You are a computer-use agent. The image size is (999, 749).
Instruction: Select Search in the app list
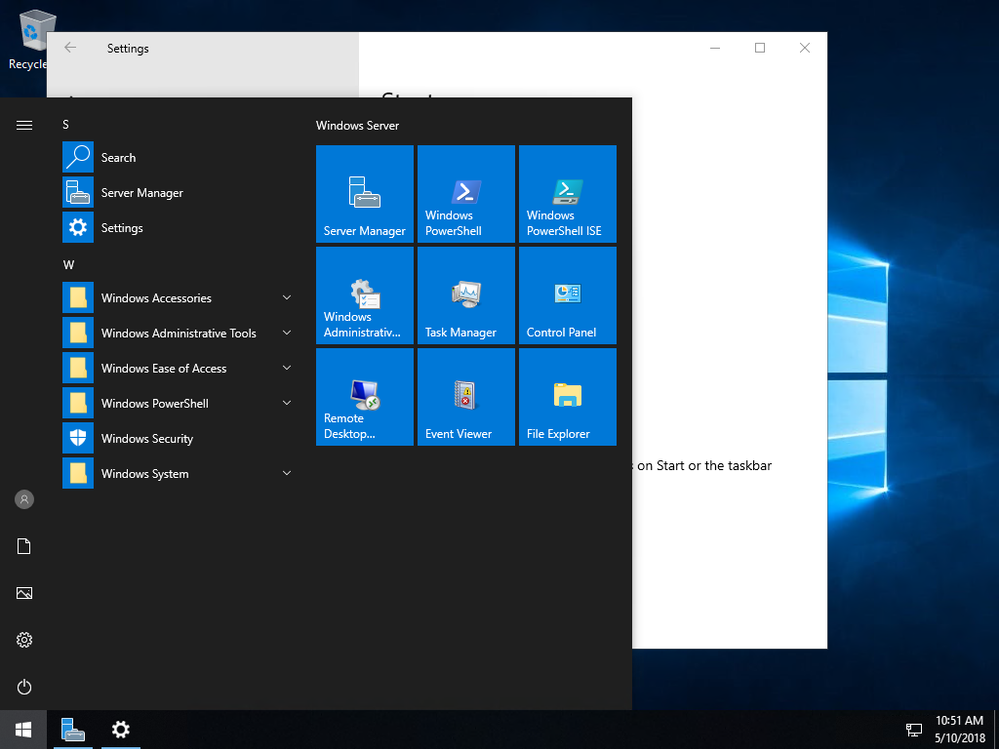tap(118, 158)
